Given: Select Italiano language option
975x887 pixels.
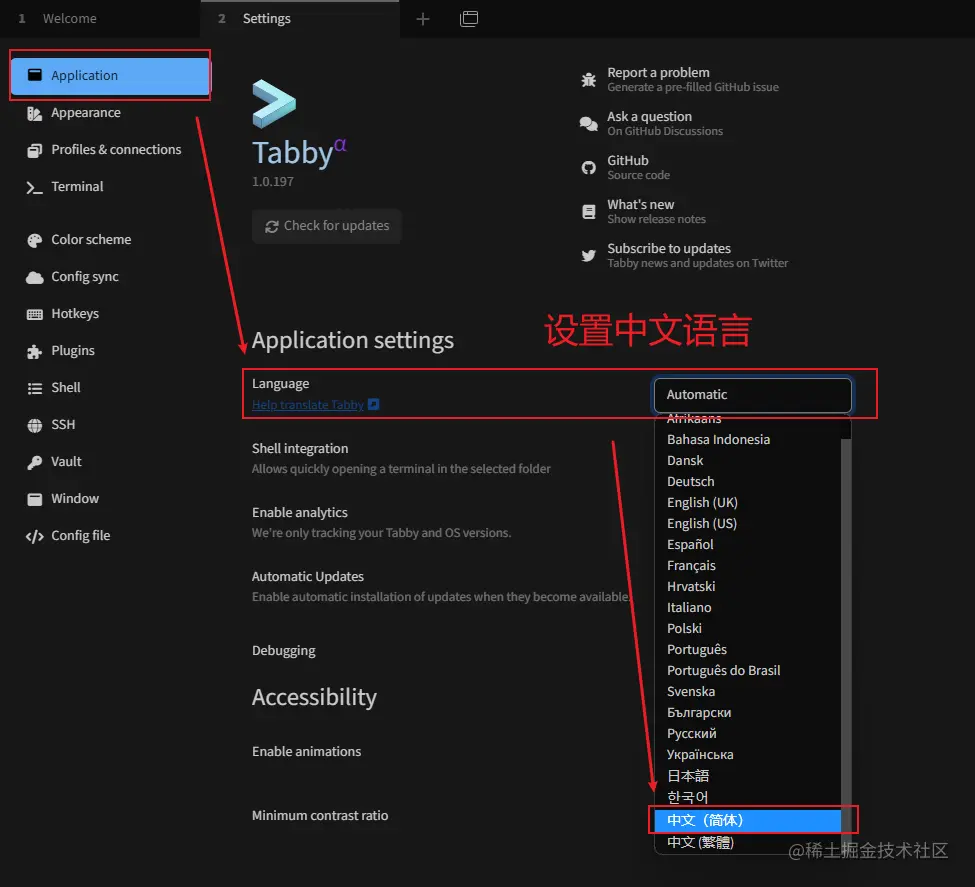Looking at the screenshot, I should point(747,608).
